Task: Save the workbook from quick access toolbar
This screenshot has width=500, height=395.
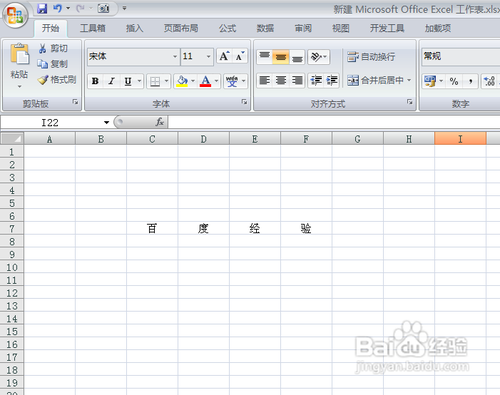Action: [42, 8]
